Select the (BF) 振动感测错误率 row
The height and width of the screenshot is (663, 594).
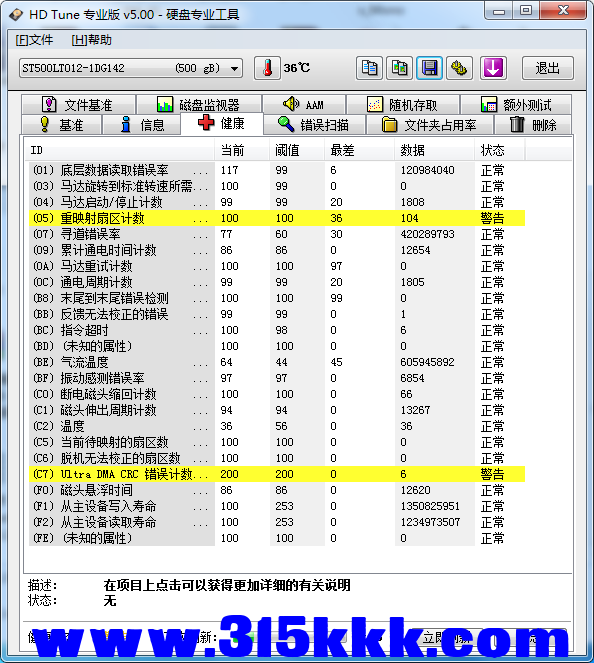point(277,378)
